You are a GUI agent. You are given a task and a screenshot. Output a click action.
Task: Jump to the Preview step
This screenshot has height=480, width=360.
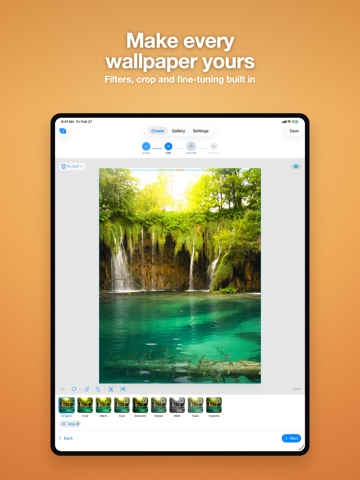point(214,147)
